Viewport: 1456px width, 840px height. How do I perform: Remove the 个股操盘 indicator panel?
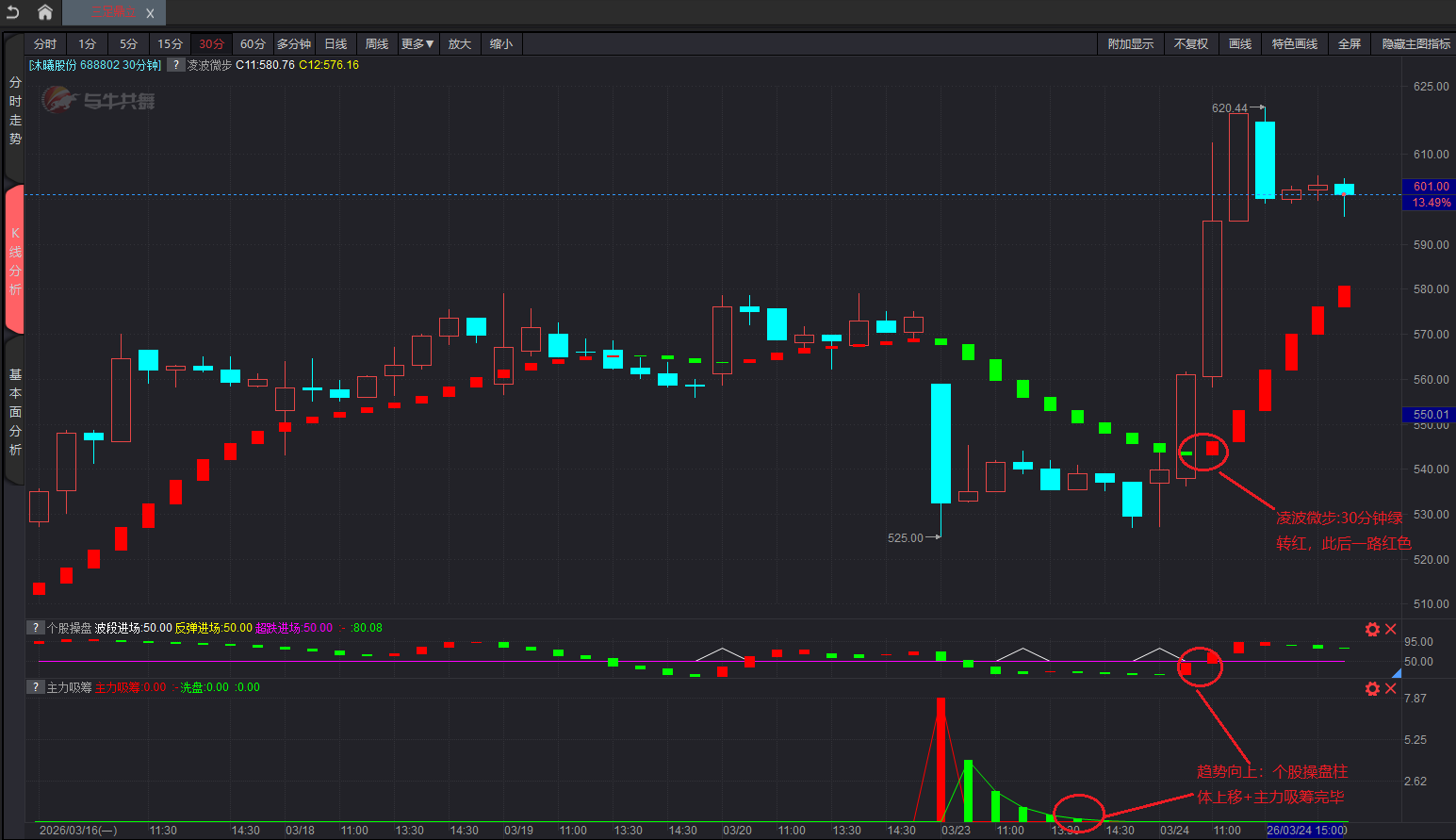(x=1391, y=629)
